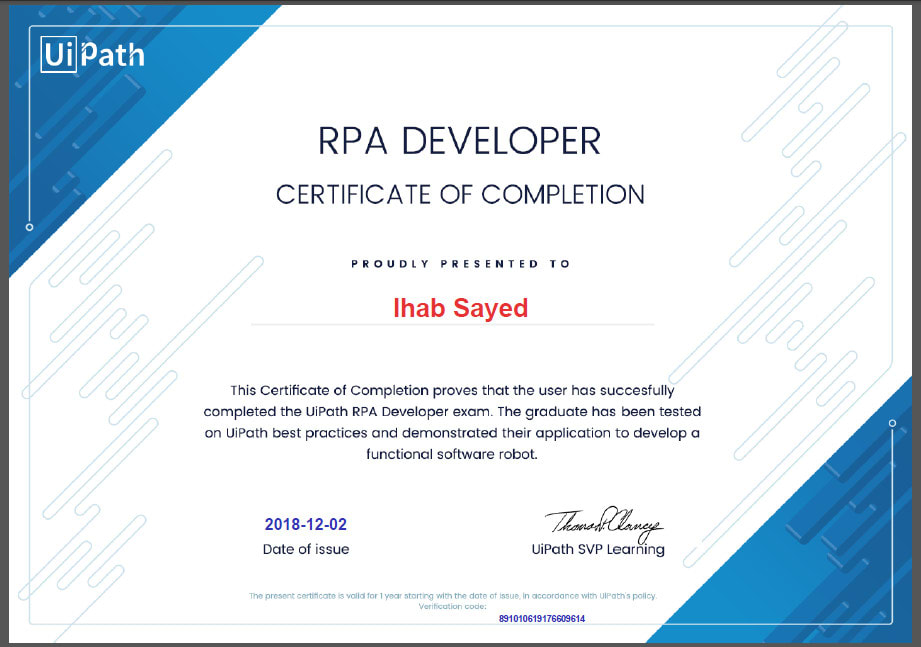Click the Date of issue label

tap(306, 549)
